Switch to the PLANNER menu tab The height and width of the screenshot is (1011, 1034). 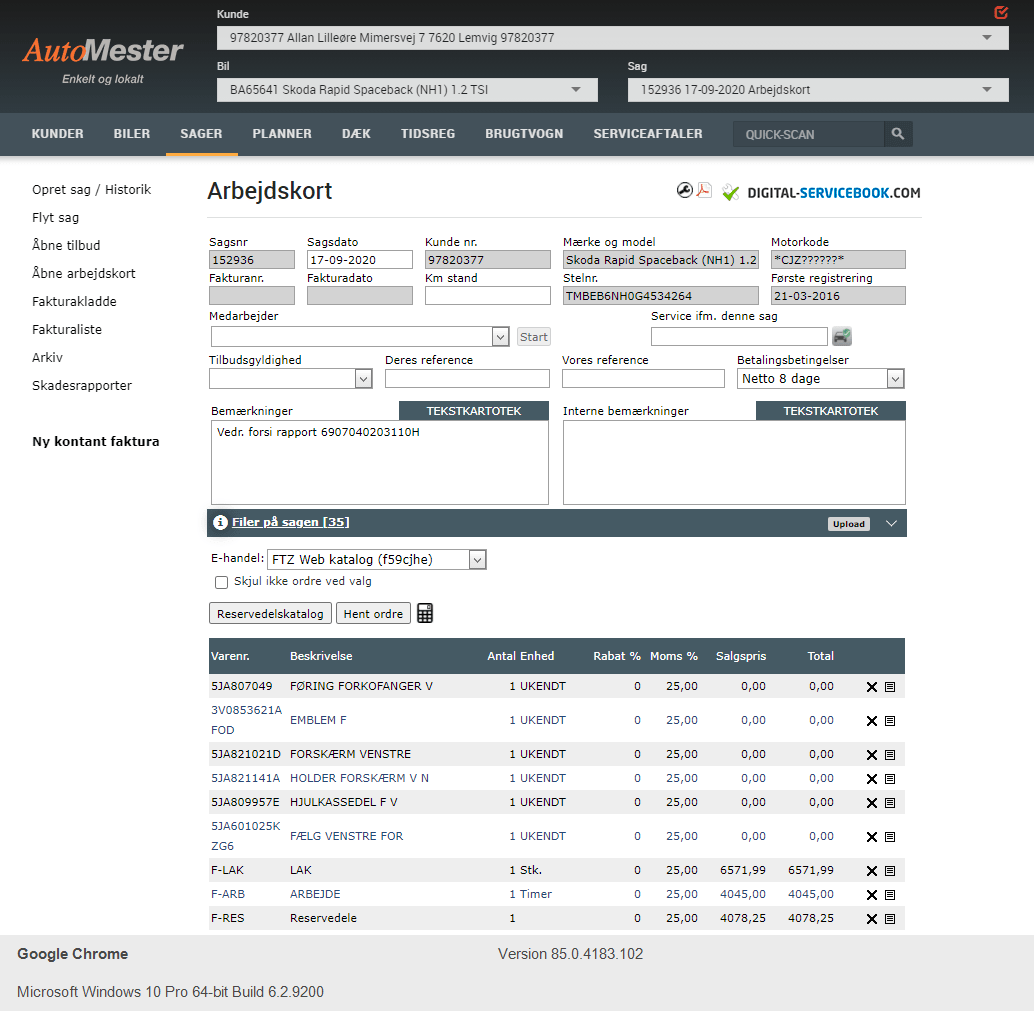tap(282, 134)
